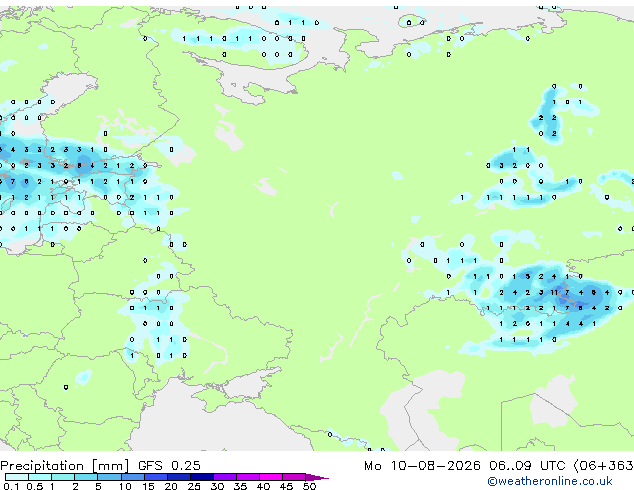Pick the 5 mm legend color swatch
This screenshot has width=634, height=490.
point(109,477)
